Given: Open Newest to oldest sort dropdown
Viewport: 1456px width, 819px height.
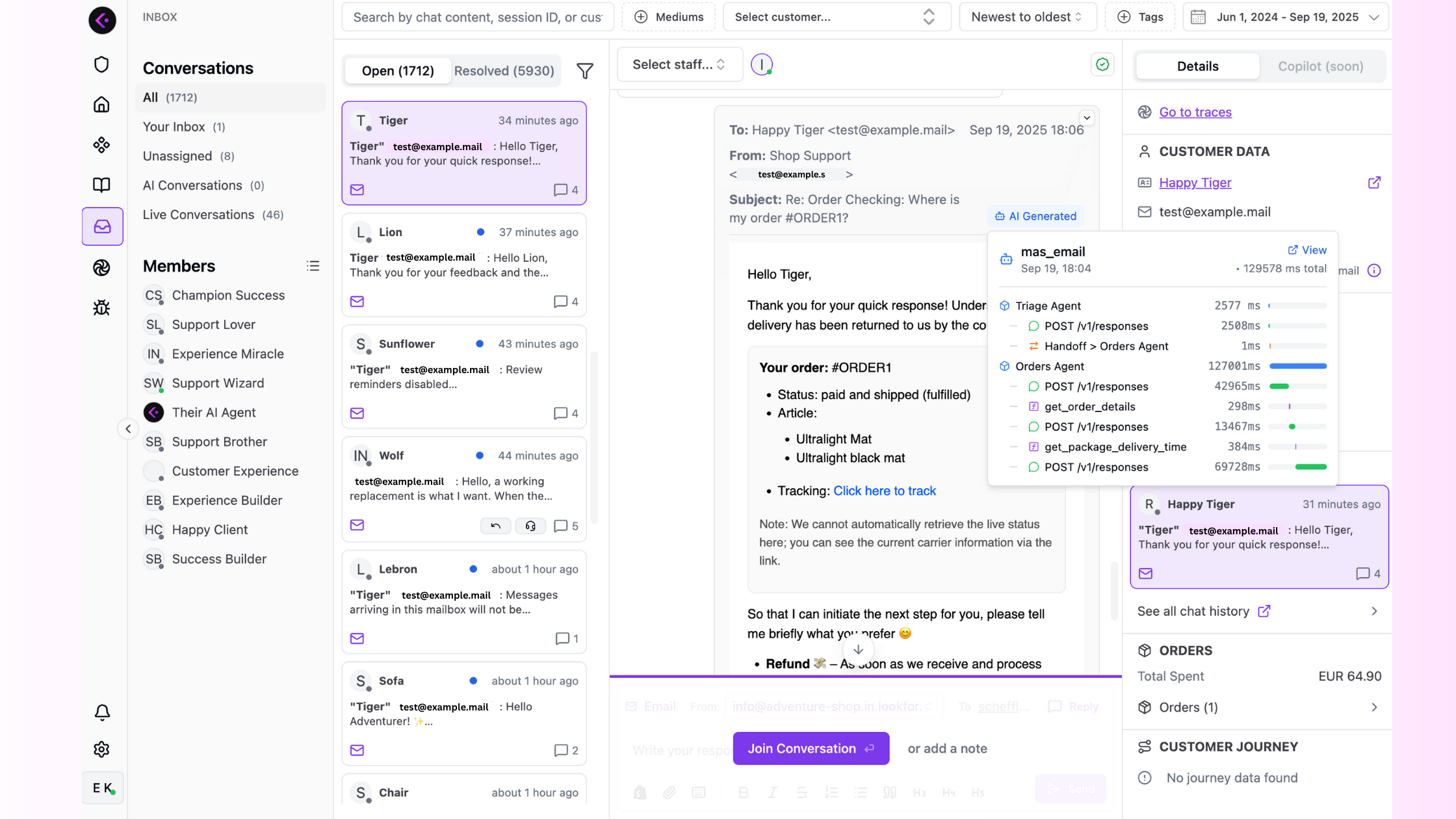Looking at the screenshot, I should point(1027,17).
